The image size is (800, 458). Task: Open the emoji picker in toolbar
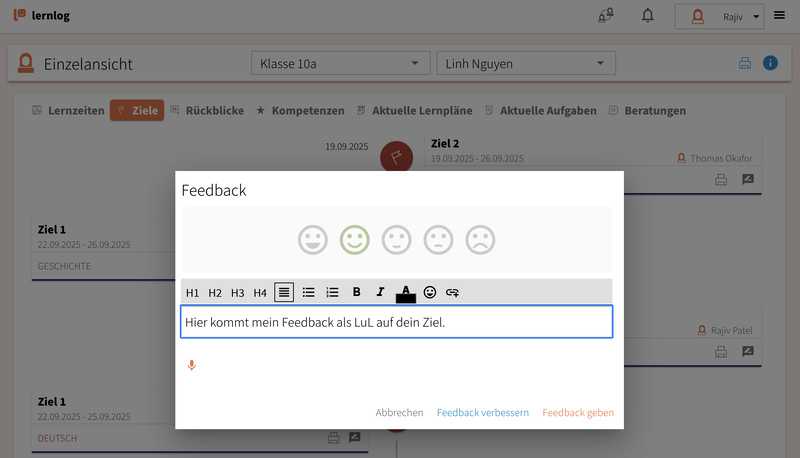click(430, 292)
